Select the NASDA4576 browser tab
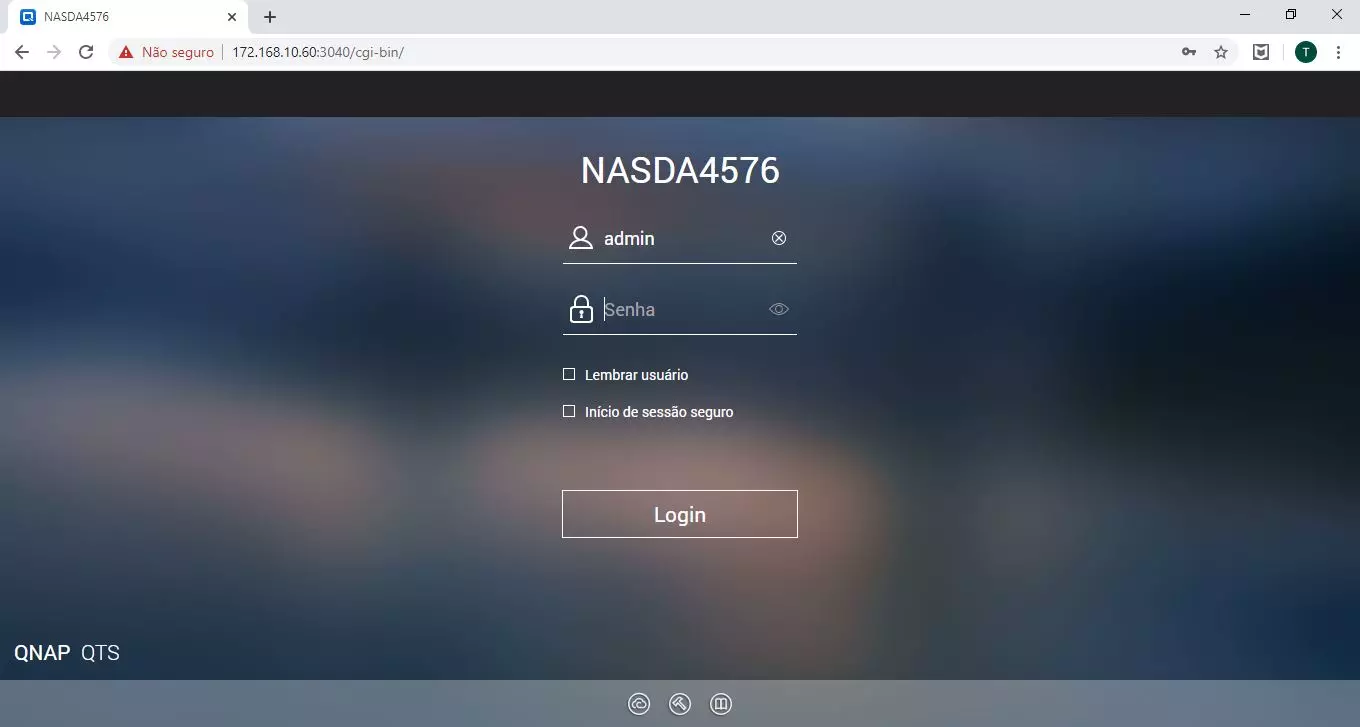This screenshot has height=727, width=1360. (128, 17)
